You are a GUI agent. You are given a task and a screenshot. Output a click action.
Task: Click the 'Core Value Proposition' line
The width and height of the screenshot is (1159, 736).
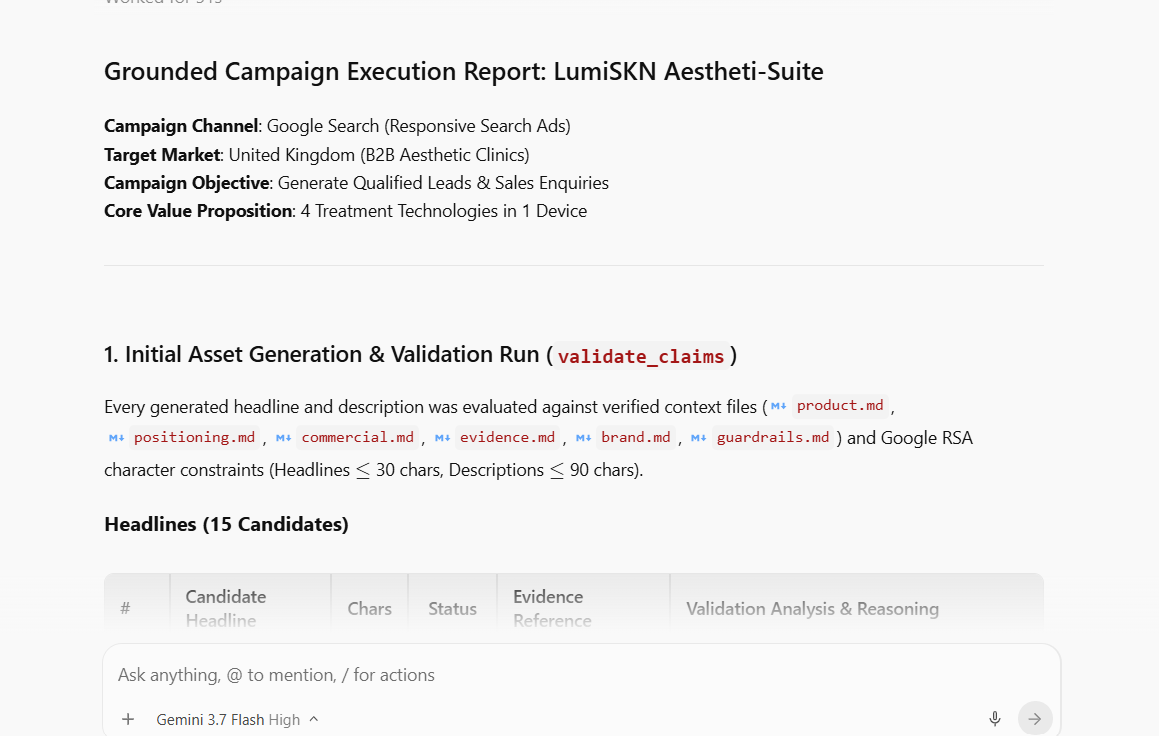345,211
